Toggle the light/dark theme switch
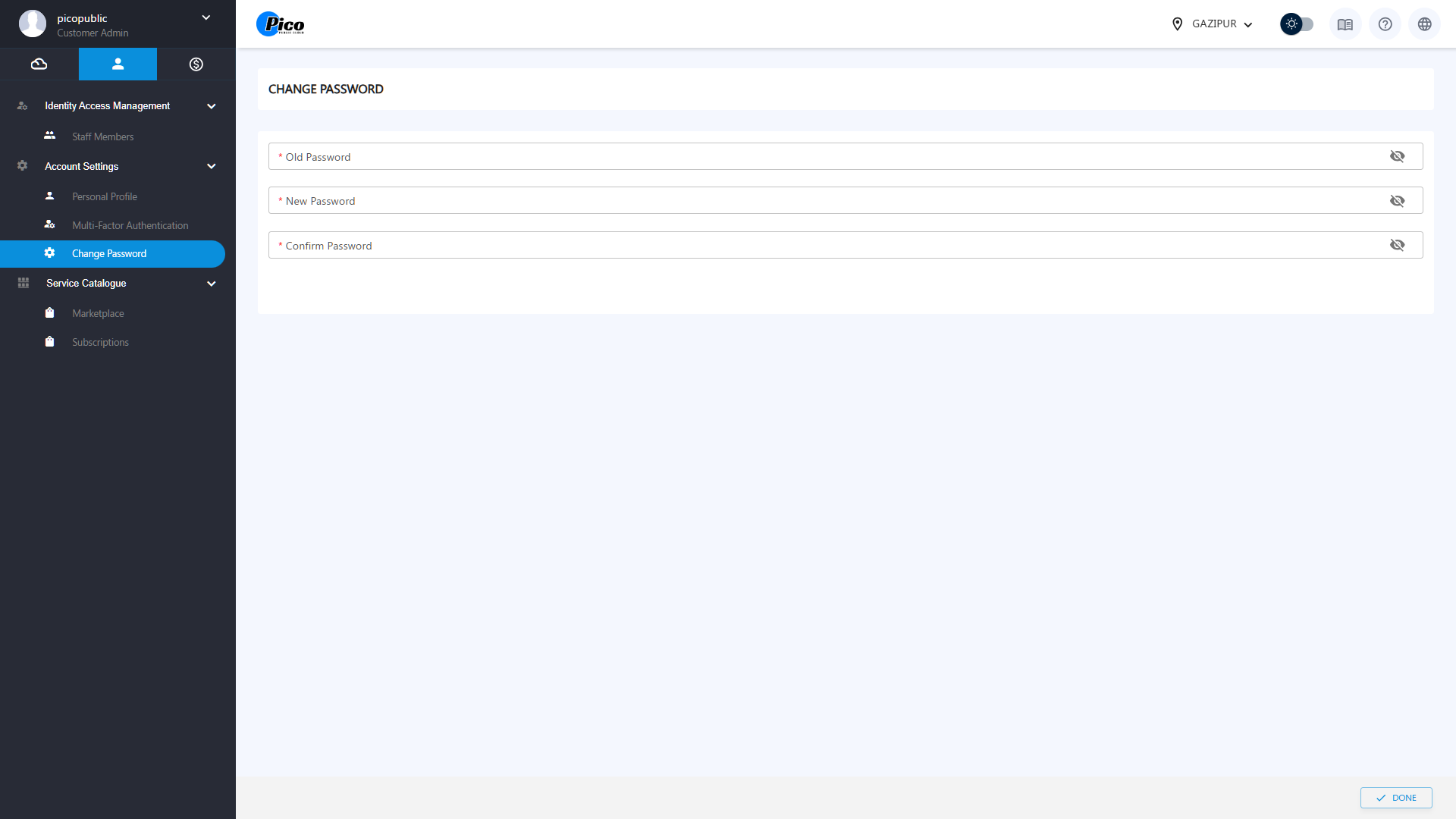The width and height of the screenshot is (1456, 819). (1296, 24)
